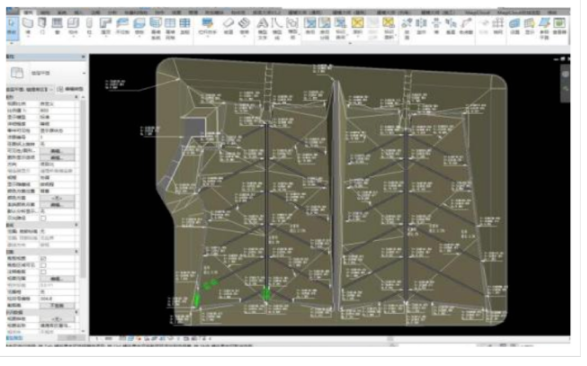587x366 pixels.
Task: Select the Modify arrow tool
Action: click(12, 27)
